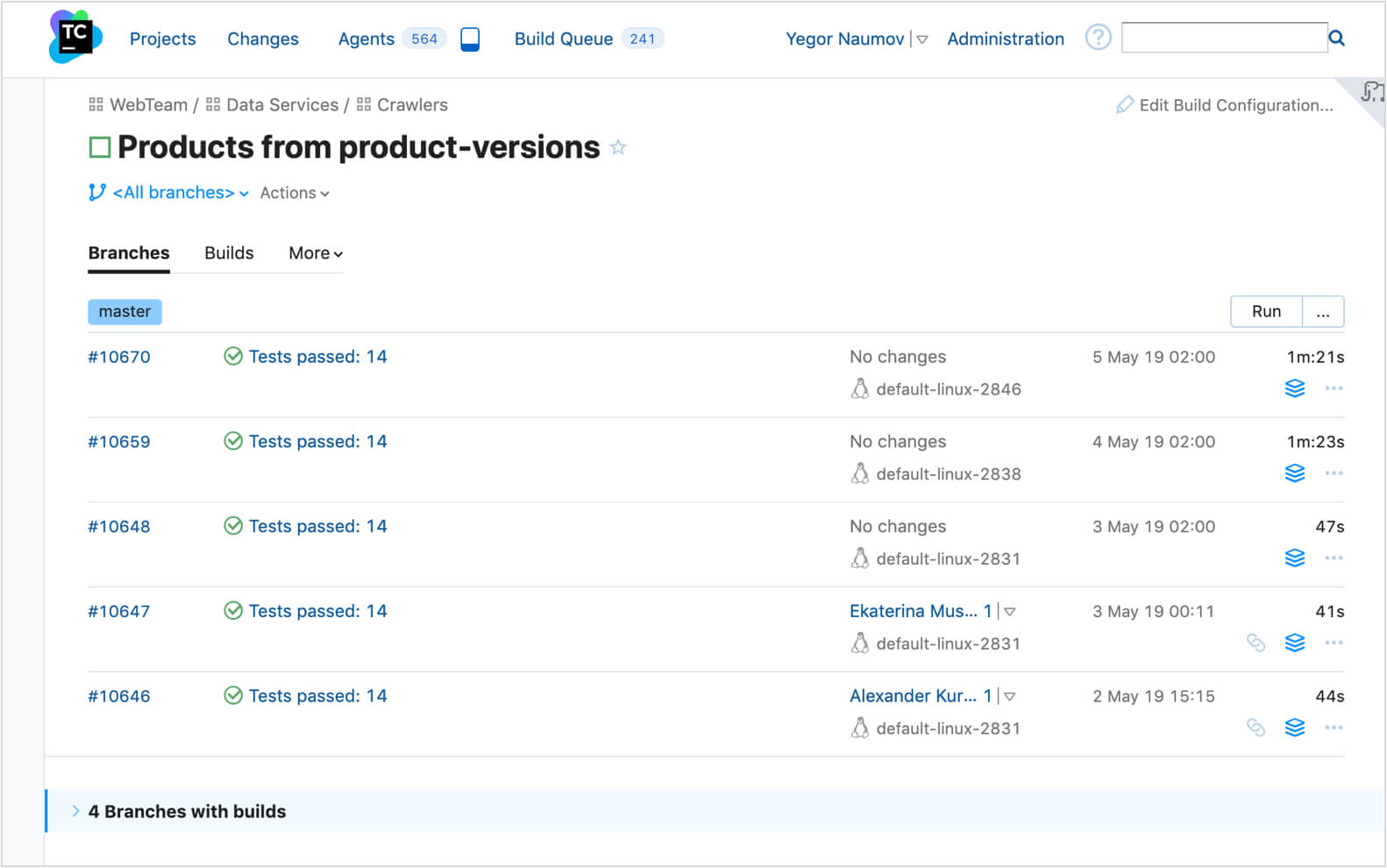Open the Yegor Naumov user menu arrow
This screenshot has height=868, width=1387.
922,39
